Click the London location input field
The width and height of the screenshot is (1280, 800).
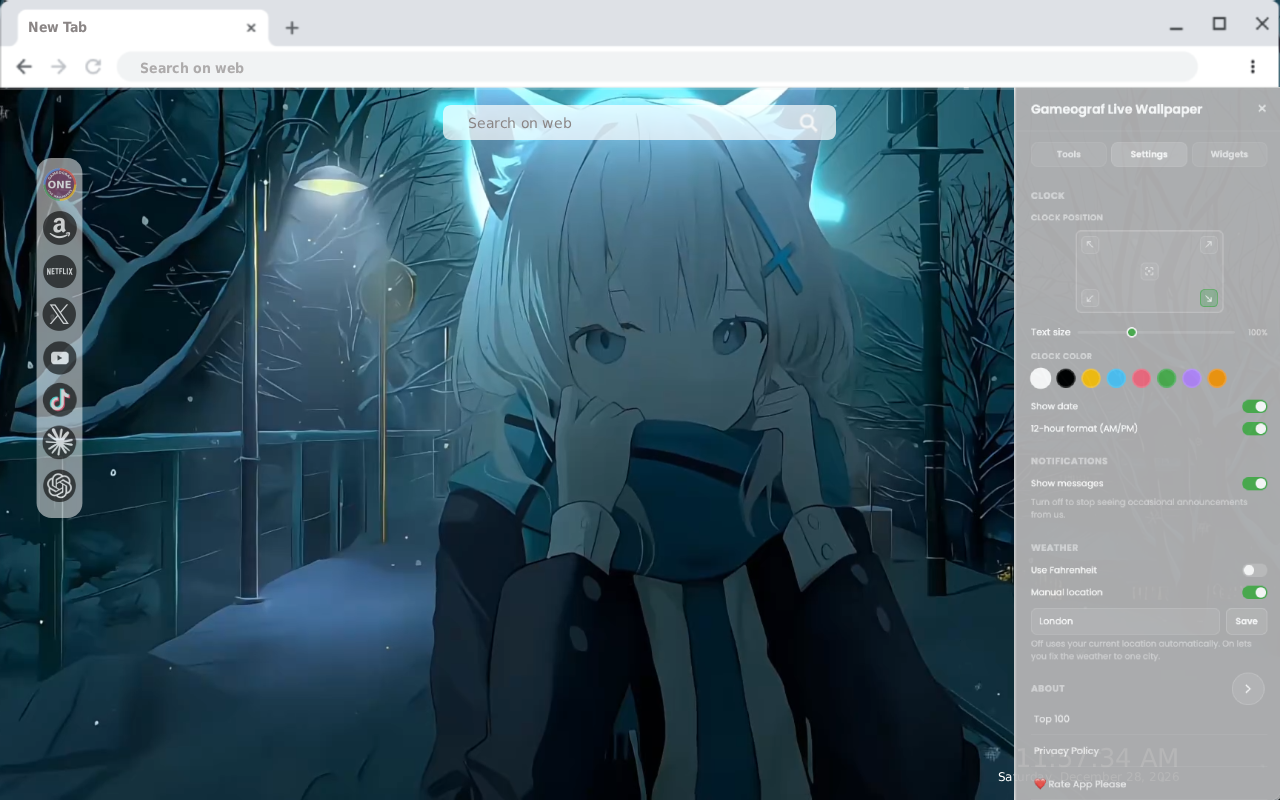[x=1125, y=621]
